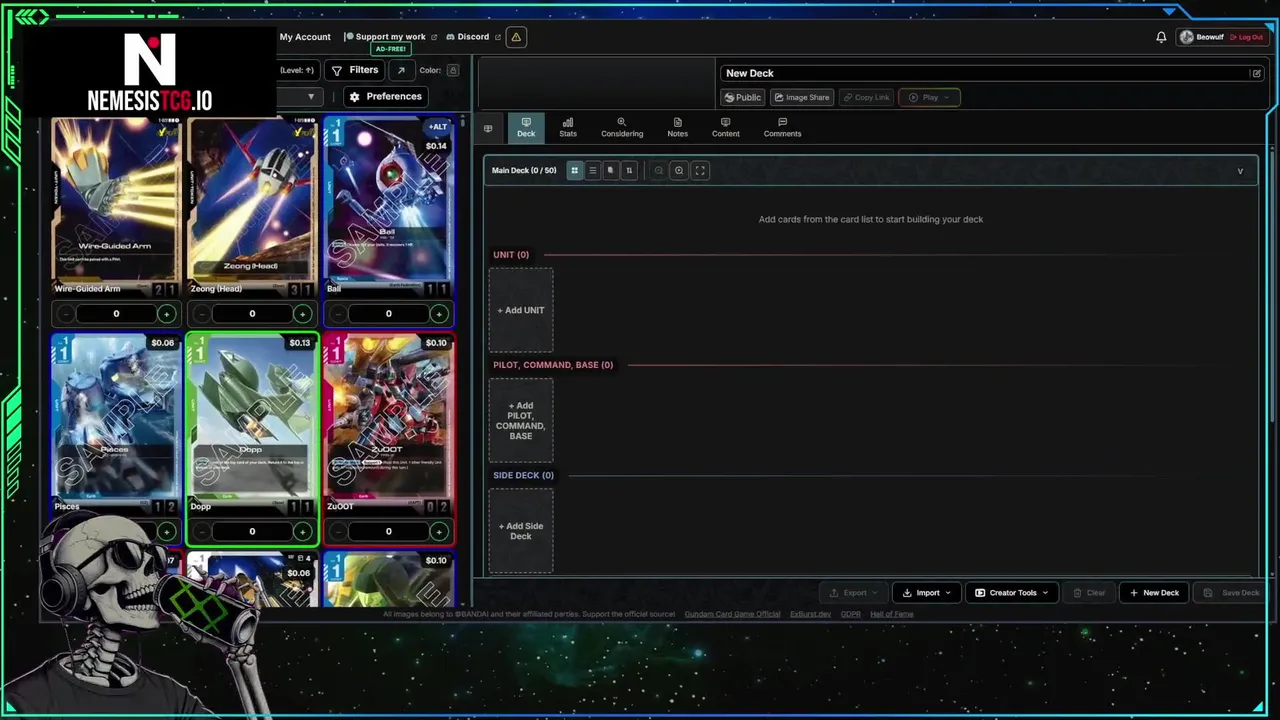Open the Play dropdown
The height and width of the screenshot is (720, 1280).
tap(929, 97)
